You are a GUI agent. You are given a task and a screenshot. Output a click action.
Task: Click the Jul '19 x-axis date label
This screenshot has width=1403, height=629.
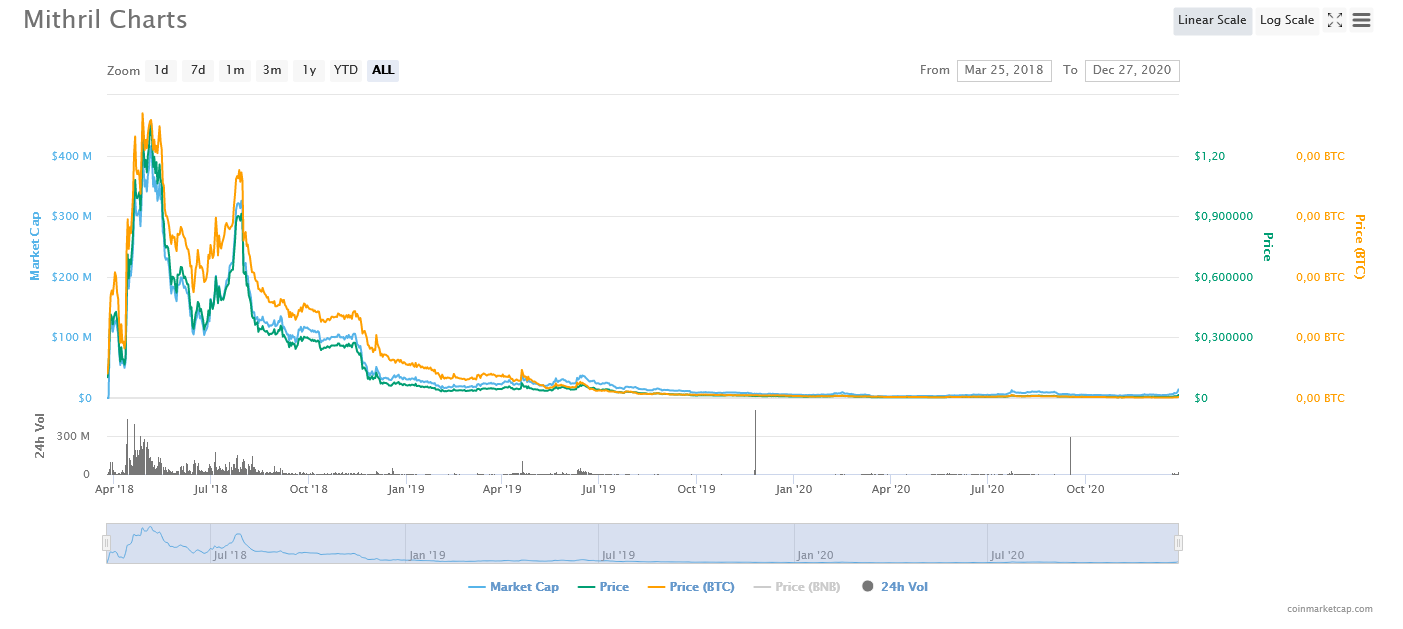coord(599,489)
